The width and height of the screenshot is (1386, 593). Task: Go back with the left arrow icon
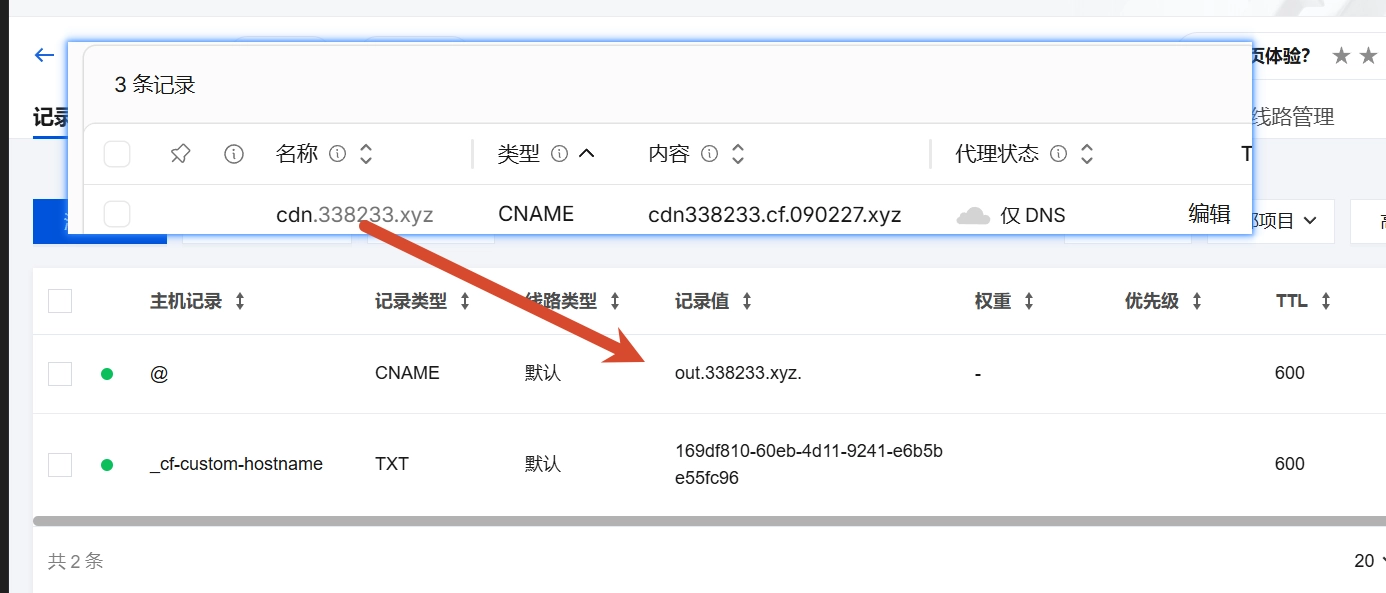[44, 55]
